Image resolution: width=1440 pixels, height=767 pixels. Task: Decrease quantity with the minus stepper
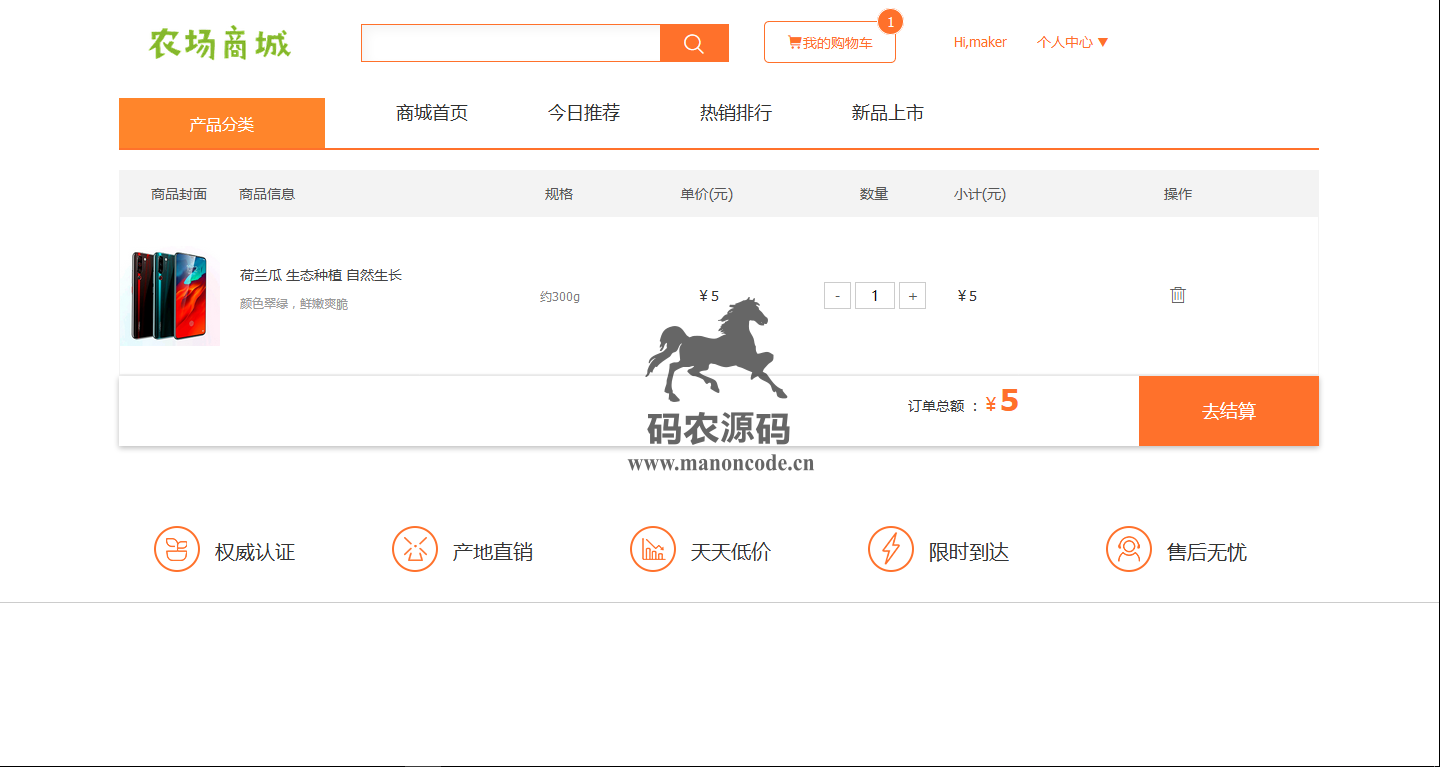pyautogui.click(x=837, y=295)
